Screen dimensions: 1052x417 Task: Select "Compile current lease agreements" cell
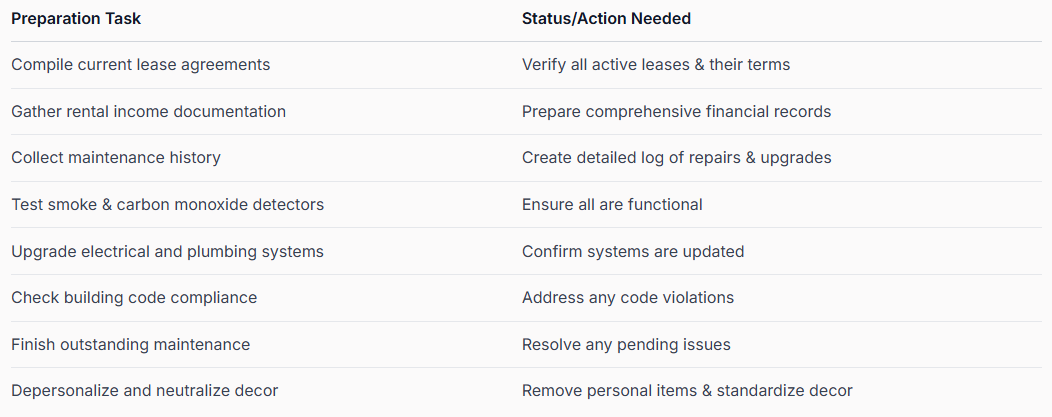[141, 65]
